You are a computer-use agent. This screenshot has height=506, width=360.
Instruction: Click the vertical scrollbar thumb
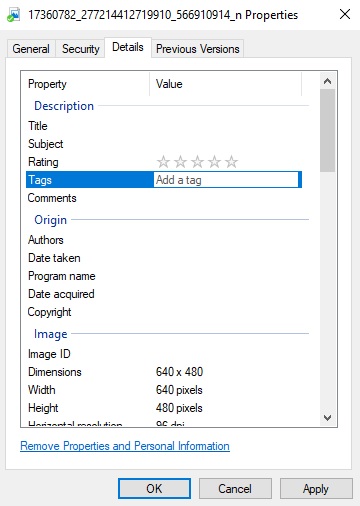point(327,130)
